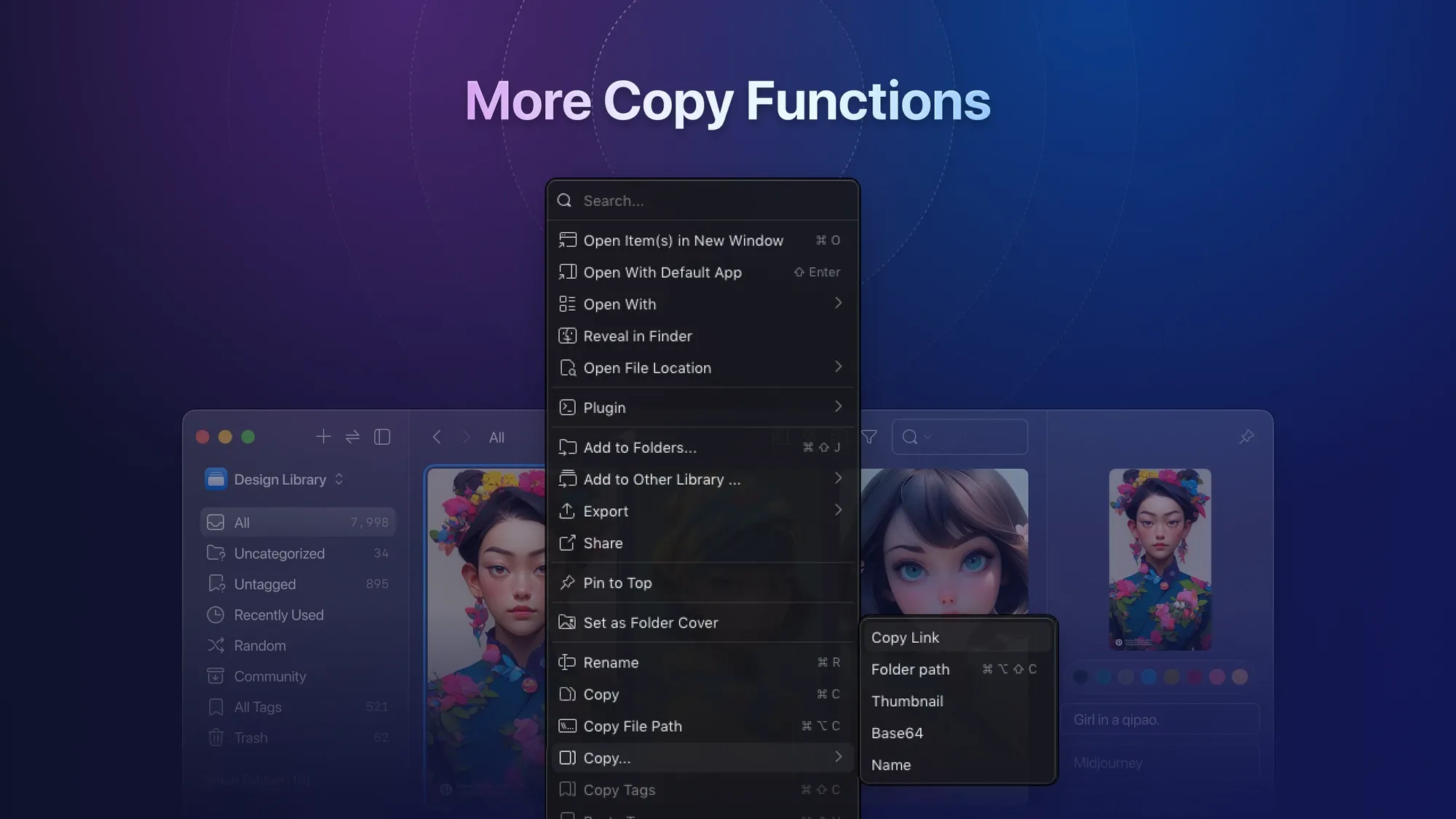Click the Recently Used clock icon
Viewport: 1456px width, 819px height.
click(215, 615)
